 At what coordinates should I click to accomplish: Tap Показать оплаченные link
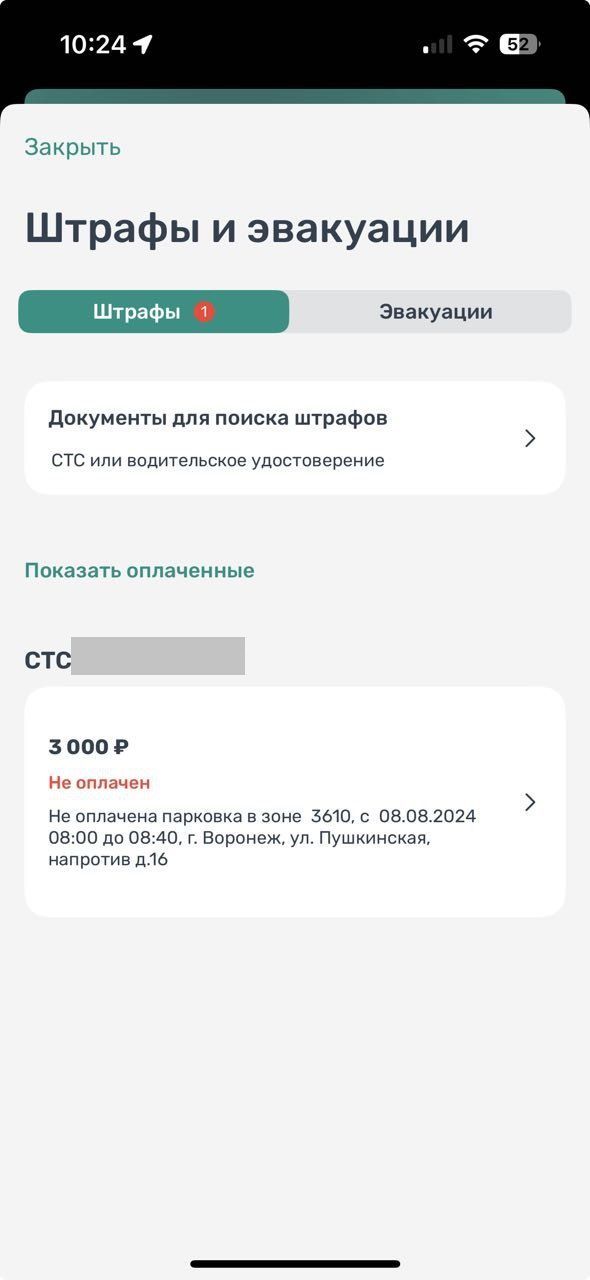[139, 570]
